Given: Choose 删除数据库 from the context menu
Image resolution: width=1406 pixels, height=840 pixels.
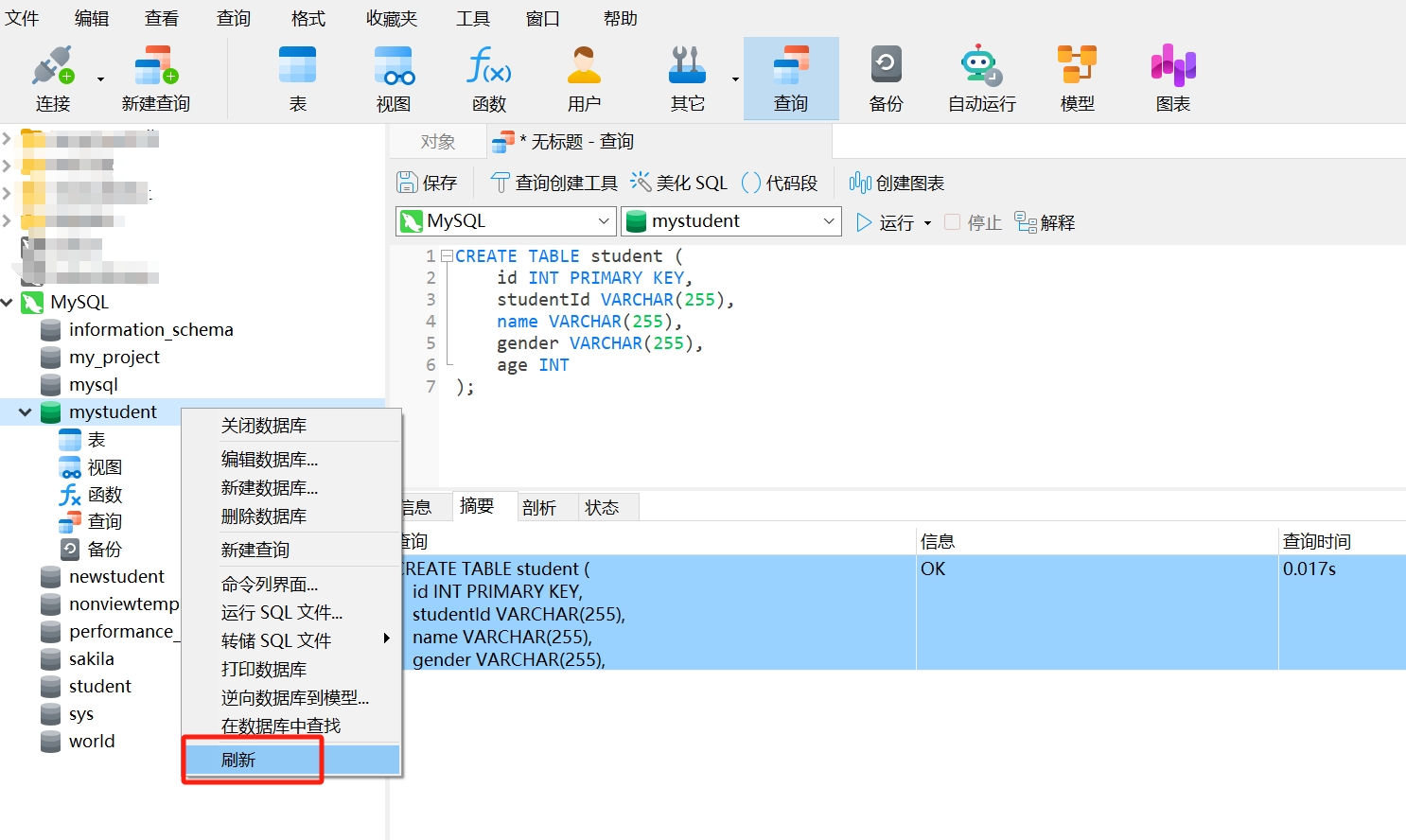Looking at the screenshot, I should coord(264,516).
